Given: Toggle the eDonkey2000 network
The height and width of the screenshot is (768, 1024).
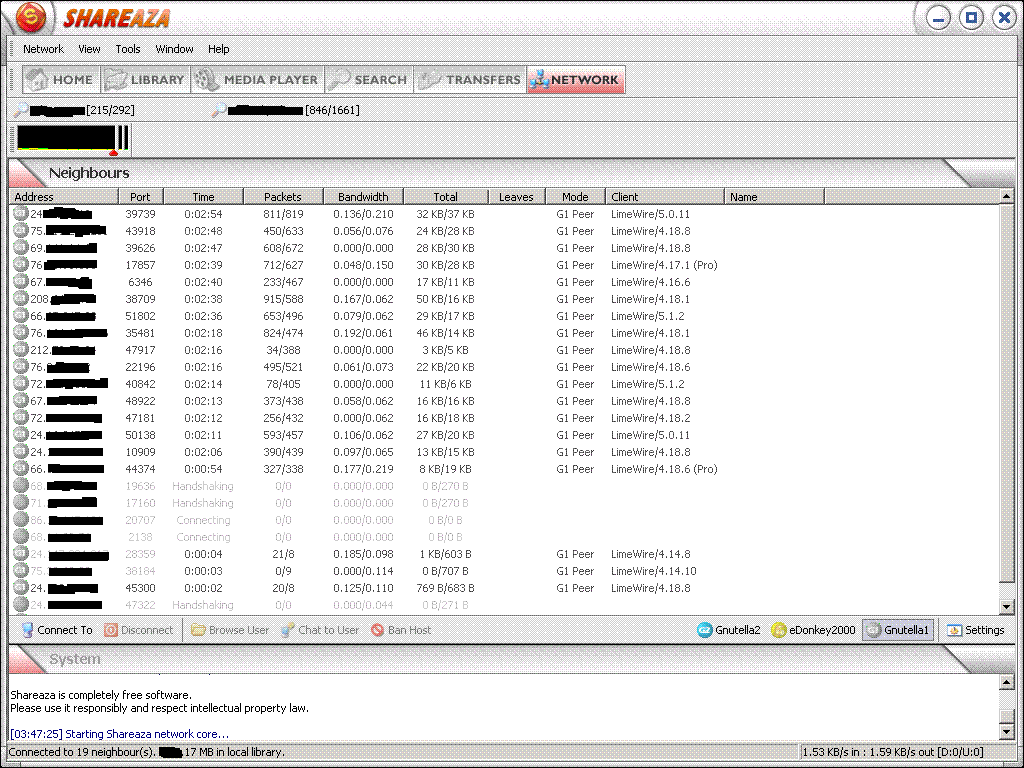Looking at the screenshot, I should pos(813,630).
